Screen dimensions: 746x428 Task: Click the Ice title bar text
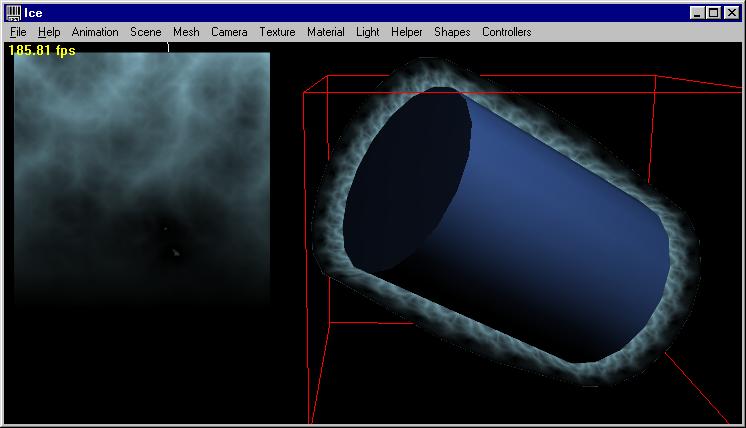[33, 13]
